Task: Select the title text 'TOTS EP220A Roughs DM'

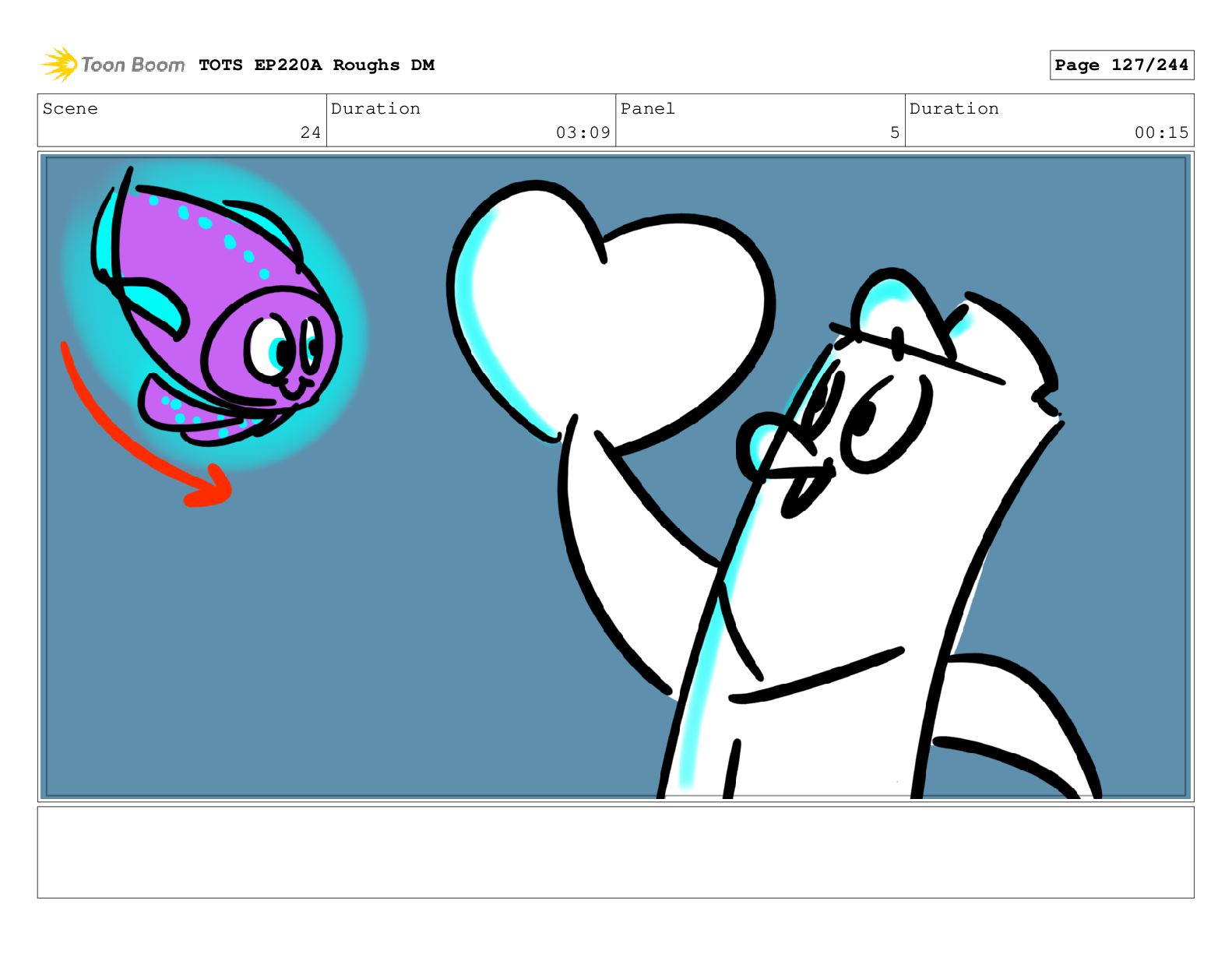Action: coord(316,65)
